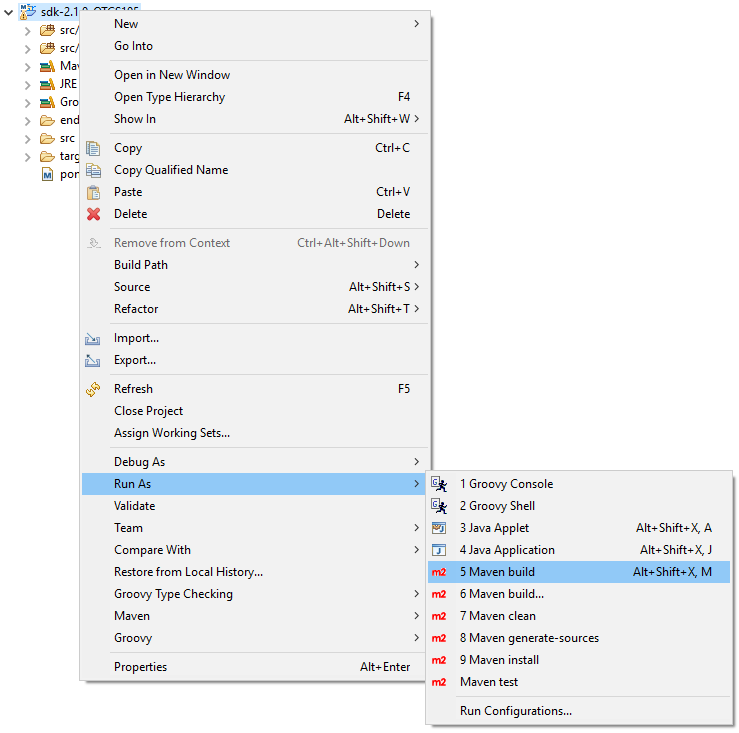This screenshot has width=739, height=733.
Task: Click the Import icon
Action: [94, 339]
